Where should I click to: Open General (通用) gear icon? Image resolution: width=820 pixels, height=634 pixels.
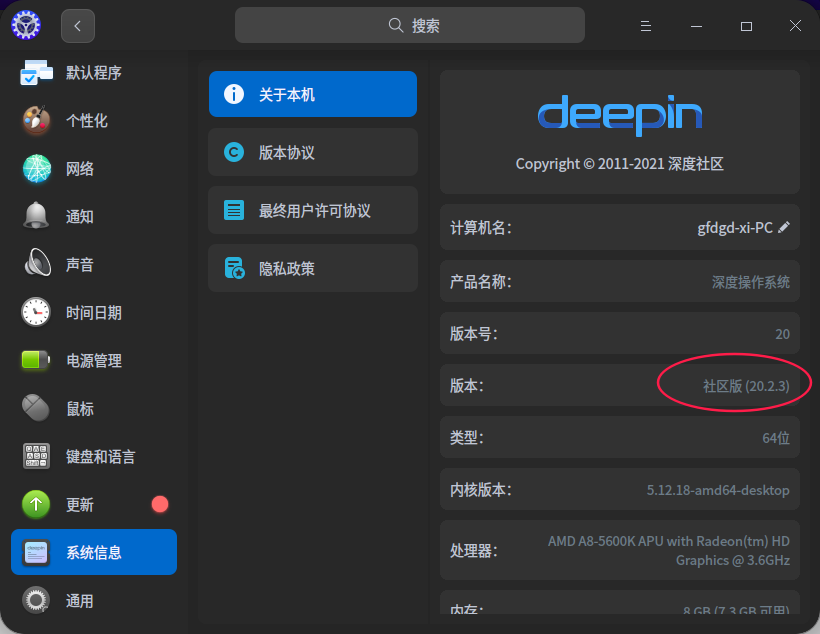pos(36,600)
